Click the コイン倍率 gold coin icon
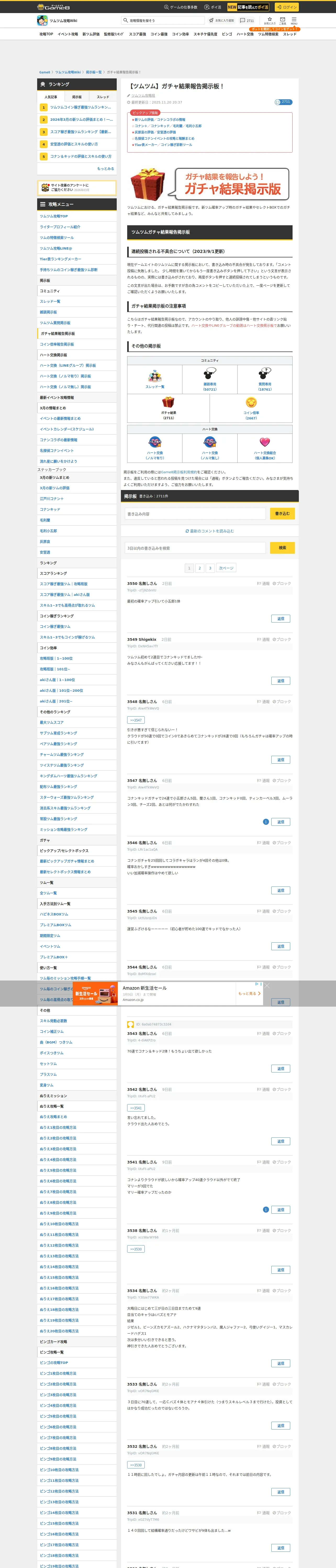Screen dimensions: 336x1568 click(x=251, y=402)
